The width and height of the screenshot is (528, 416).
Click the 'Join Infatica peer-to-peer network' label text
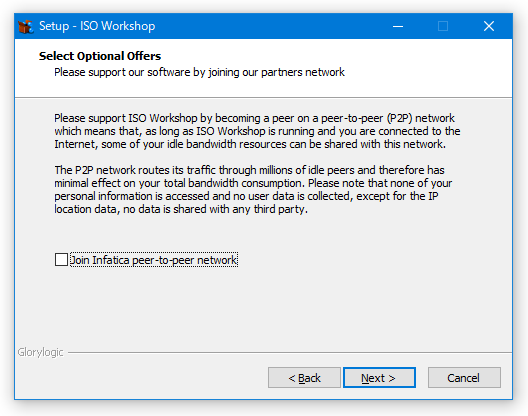(x=154, y=260)
